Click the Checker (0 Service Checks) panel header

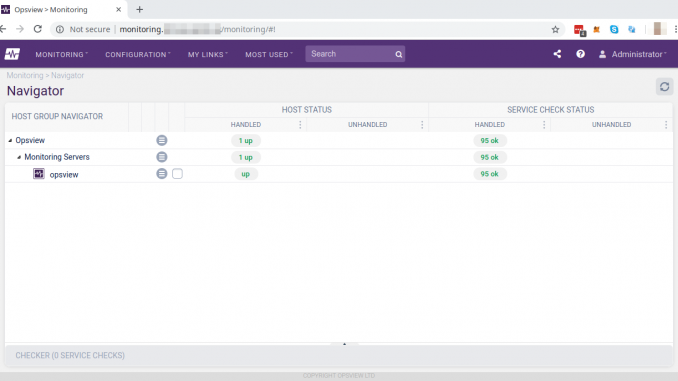coord(339,355)
